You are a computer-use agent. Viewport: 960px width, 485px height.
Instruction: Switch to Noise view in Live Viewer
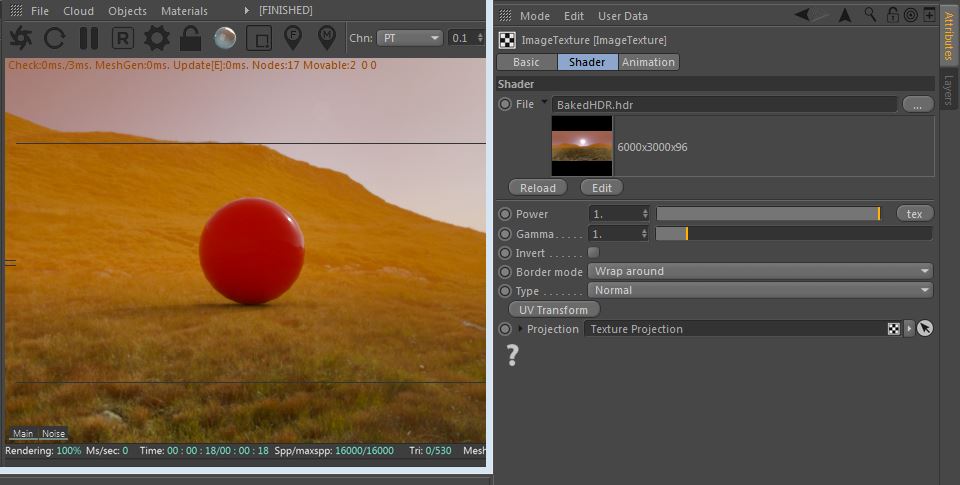(53, 434)
